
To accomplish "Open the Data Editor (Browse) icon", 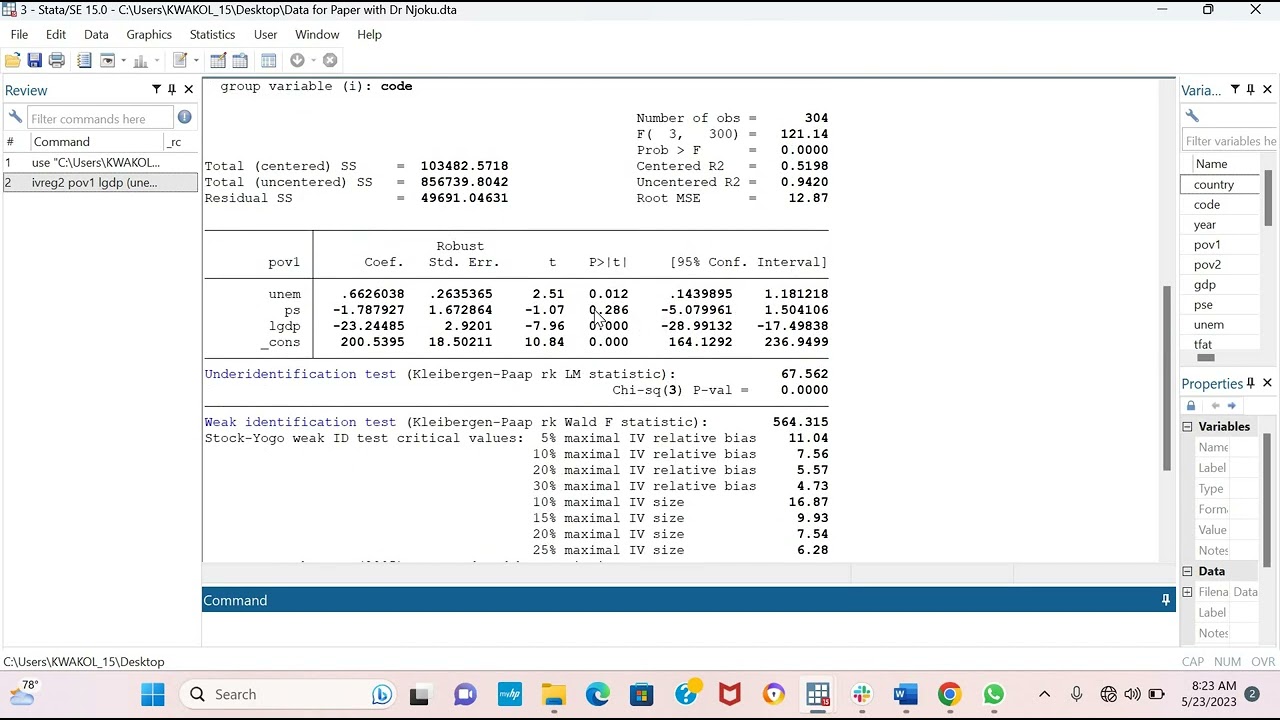I will [240, 60].
